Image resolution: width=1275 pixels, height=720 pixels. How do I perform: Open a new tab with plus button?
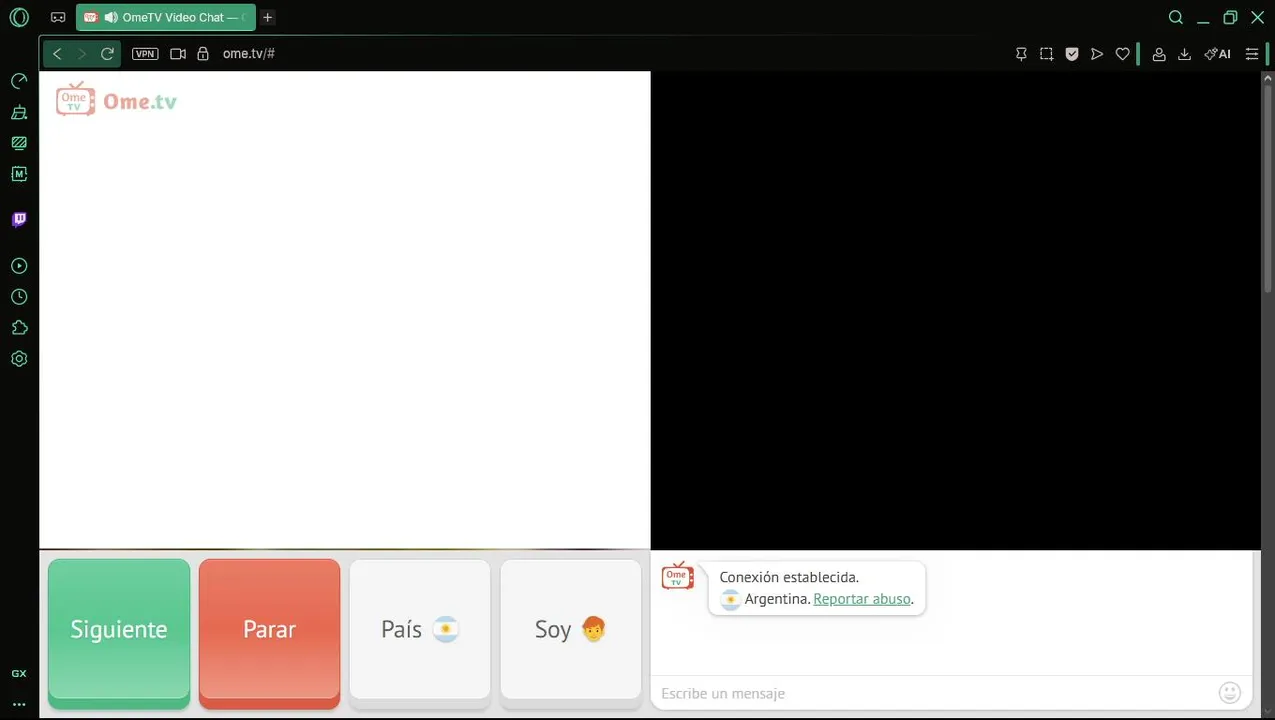[x=268, y=17]
